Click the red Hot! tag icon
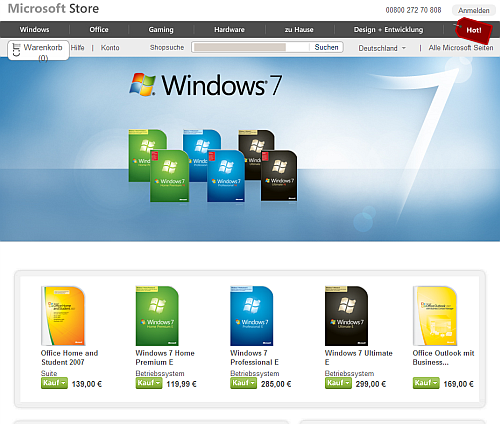The width and height of the screenshot is (500, 424). click(474, 30)
